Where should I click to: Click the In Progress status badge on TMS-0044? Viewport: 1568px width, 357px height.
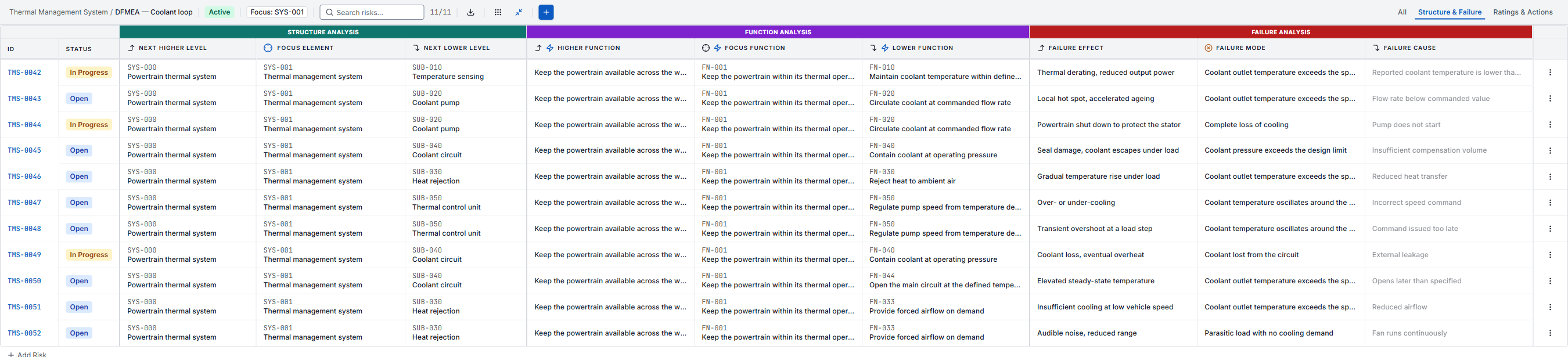(89, 125)
